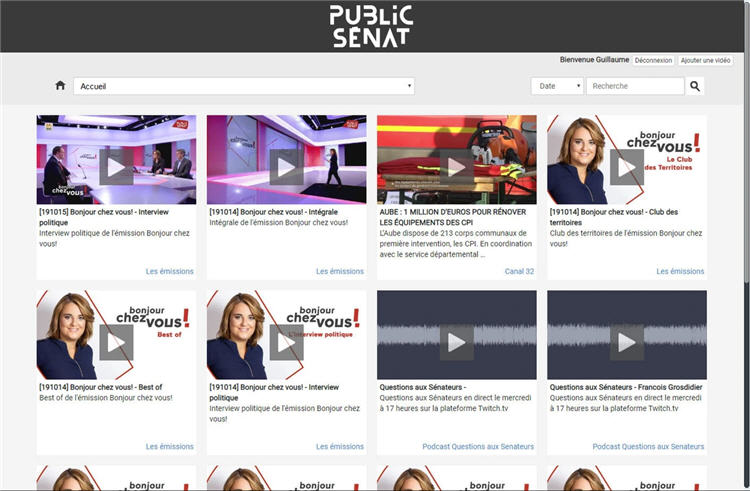Play the Francois Grosdidier podcast

point(627,342)
